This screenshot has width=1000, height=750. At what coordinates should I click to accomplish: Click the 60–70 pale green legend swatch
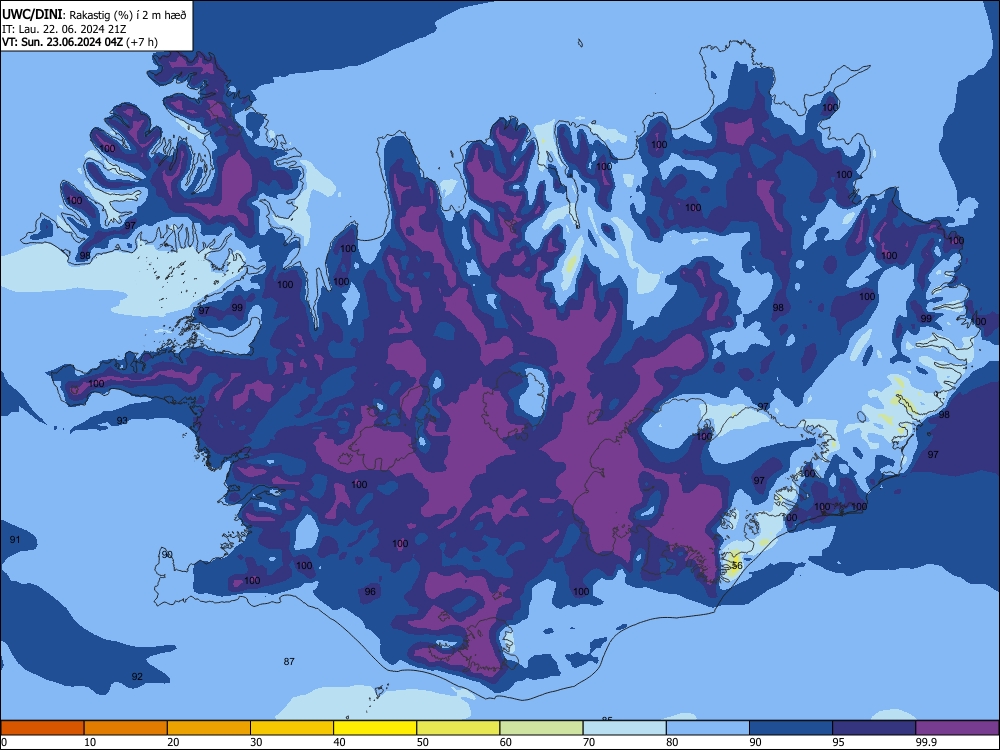click(x=541, y=728)
